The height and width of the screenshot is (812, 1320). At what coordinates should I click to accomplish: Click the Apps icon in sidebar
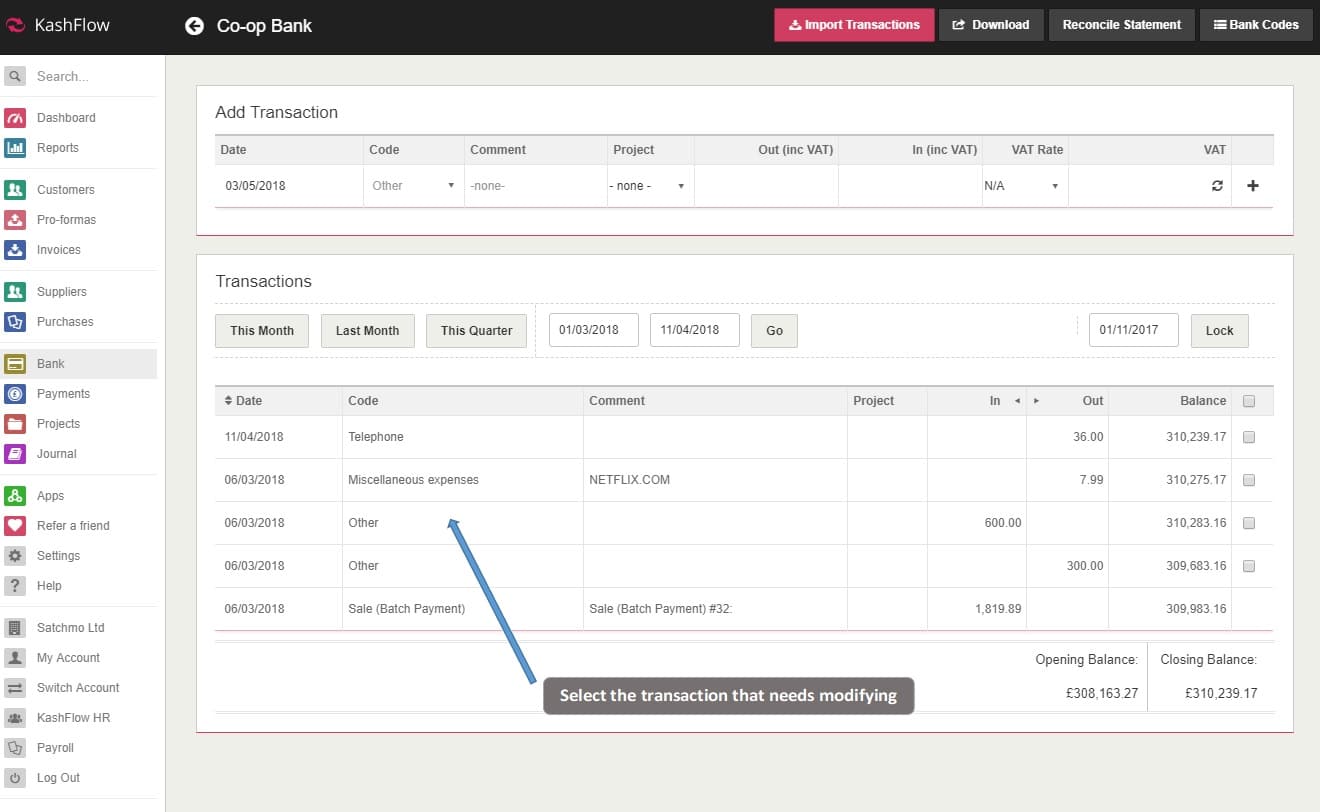(x=15, y=496)
